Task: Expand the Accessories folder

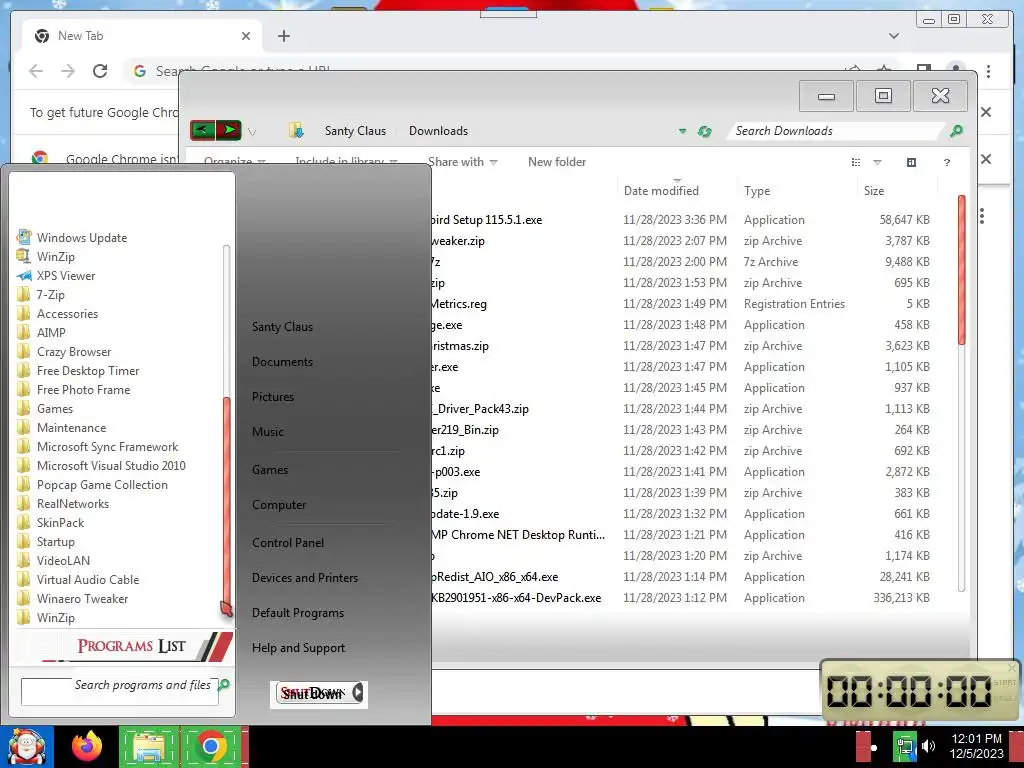Action: [x=57, y=313]
